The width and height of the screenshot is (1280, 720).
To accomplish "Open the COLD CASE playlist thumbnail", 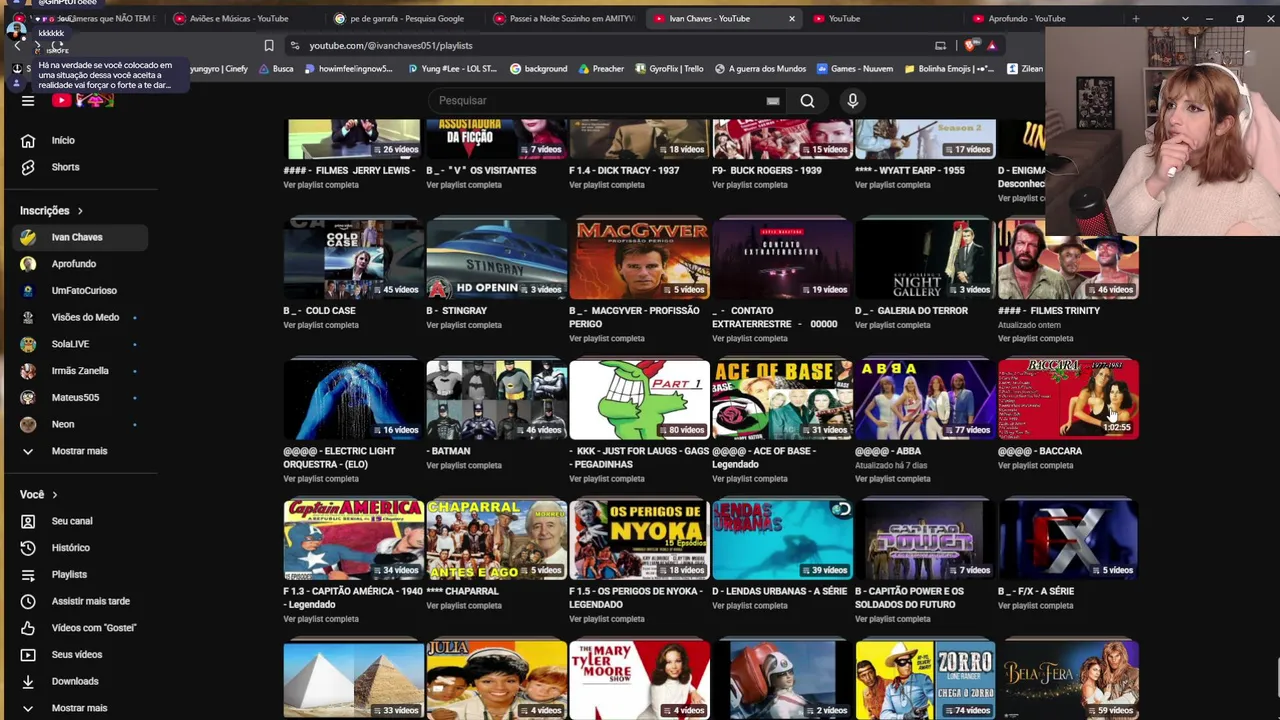I will click(353, 259).
